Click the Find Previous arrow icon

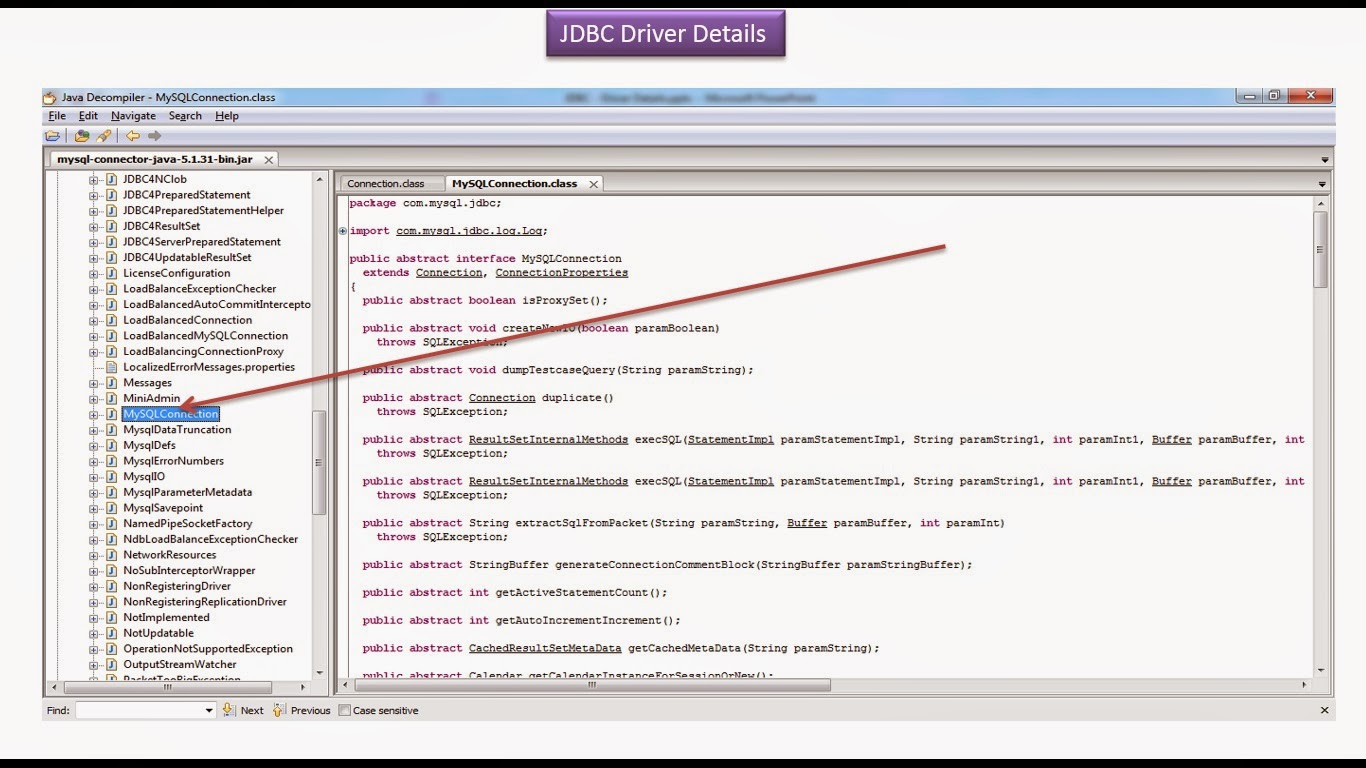pos(279,710)
